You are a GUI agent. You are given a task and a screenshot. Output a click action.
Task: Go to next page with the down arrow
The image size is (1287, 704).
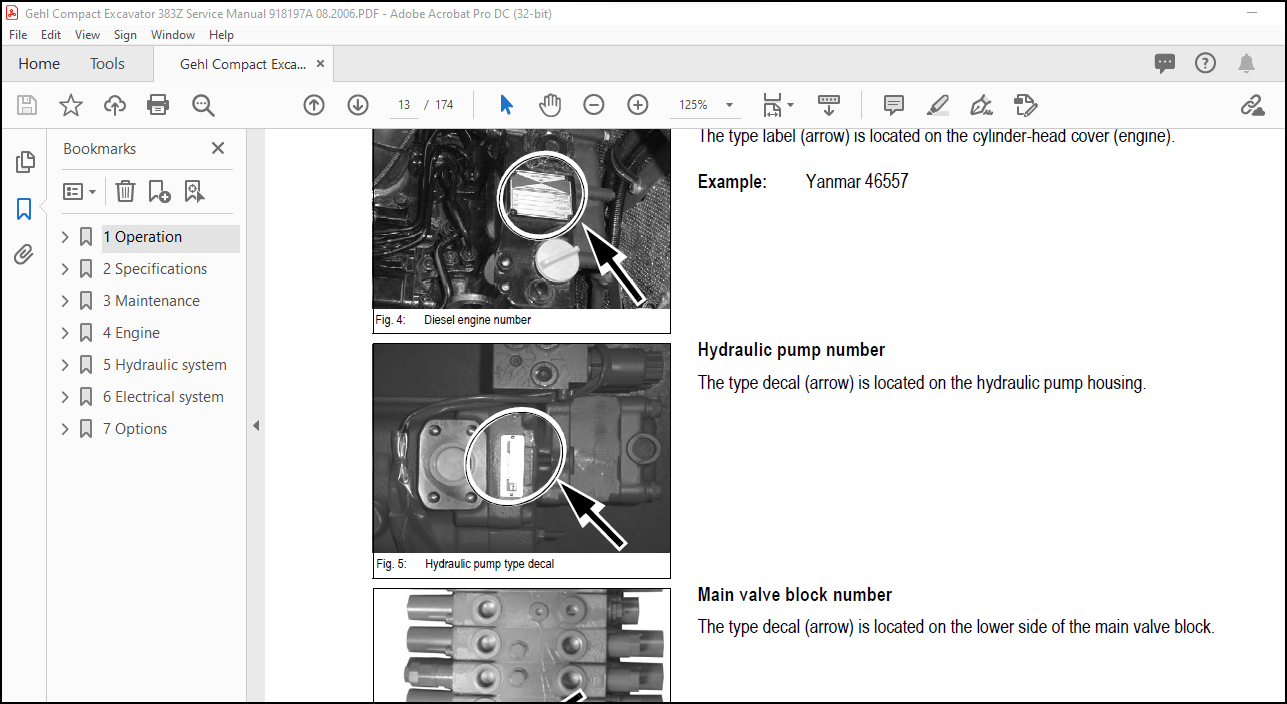(358, 105)
